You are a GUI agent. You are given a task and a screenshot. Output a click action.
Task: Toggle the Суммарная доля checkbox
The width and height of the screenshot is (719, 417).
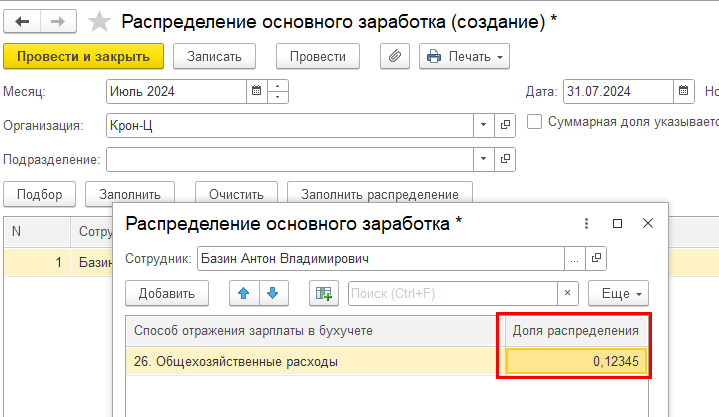point(534,122)
